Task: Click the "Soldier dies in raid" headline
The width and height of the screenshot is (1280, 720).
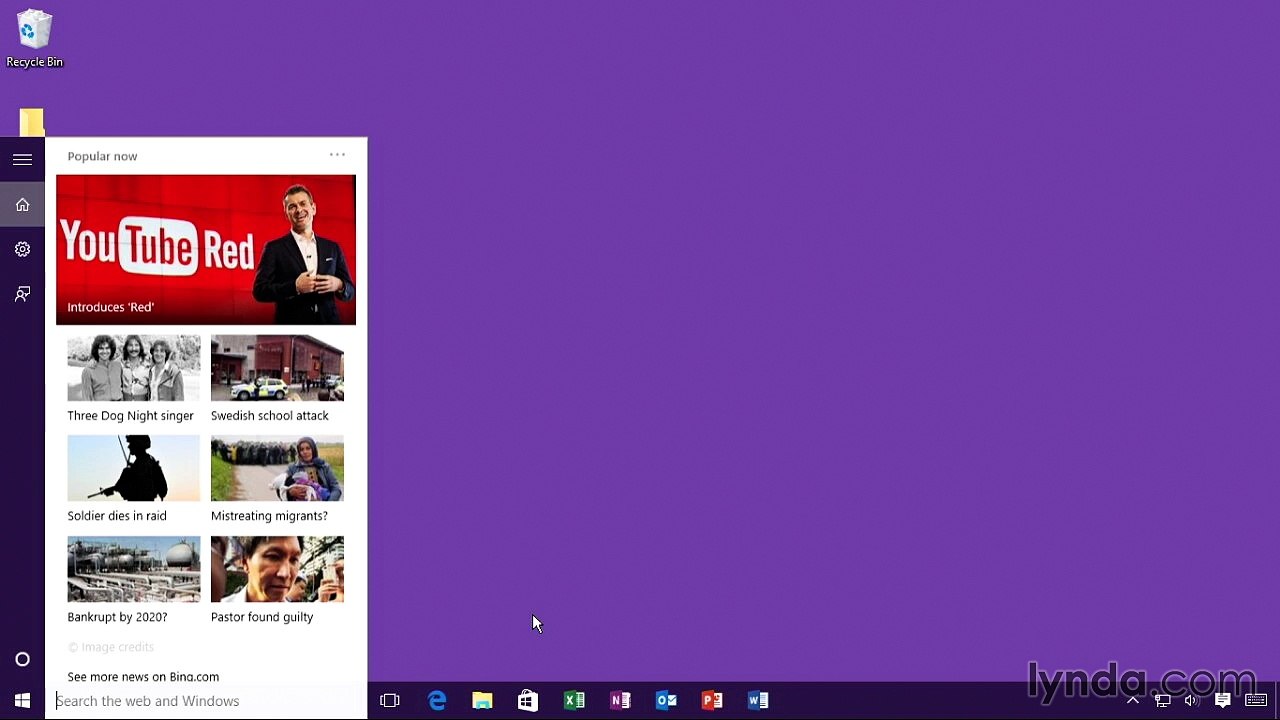Action: coord(117,516)
